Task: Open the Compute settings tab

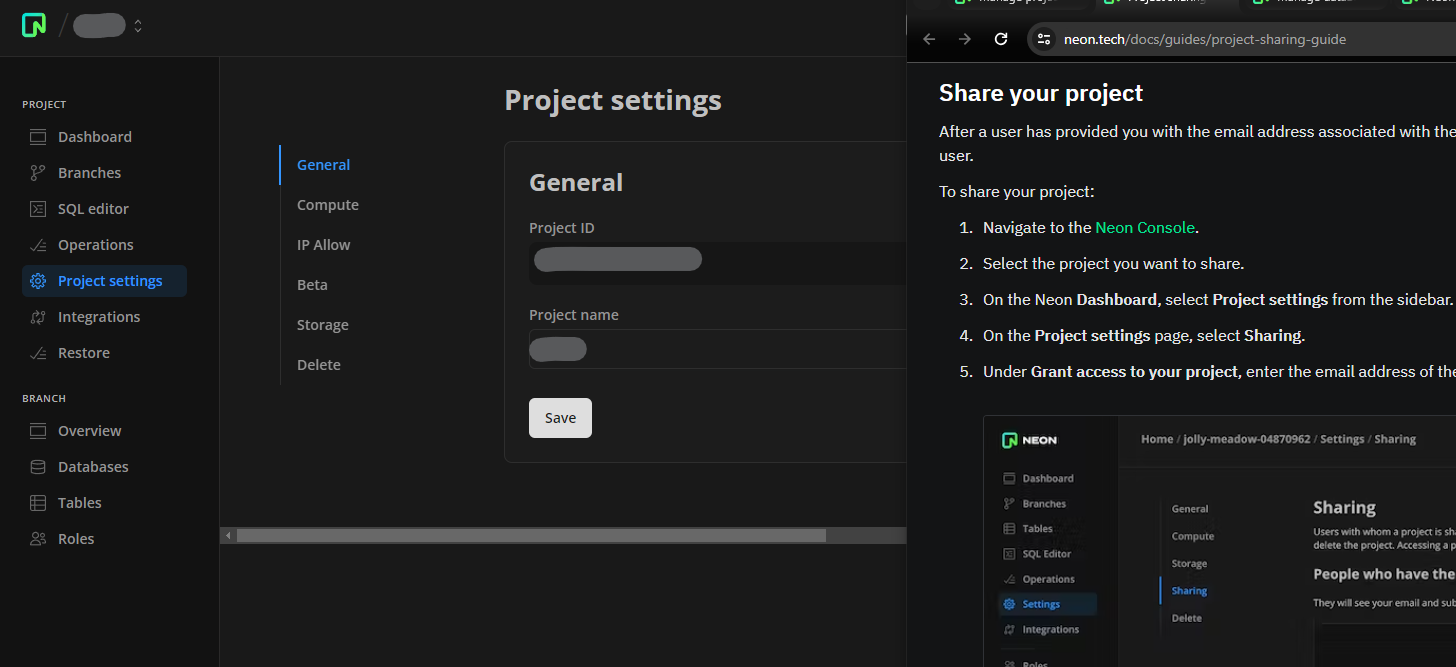Action: pyautogui.click(x=328, y=205)
